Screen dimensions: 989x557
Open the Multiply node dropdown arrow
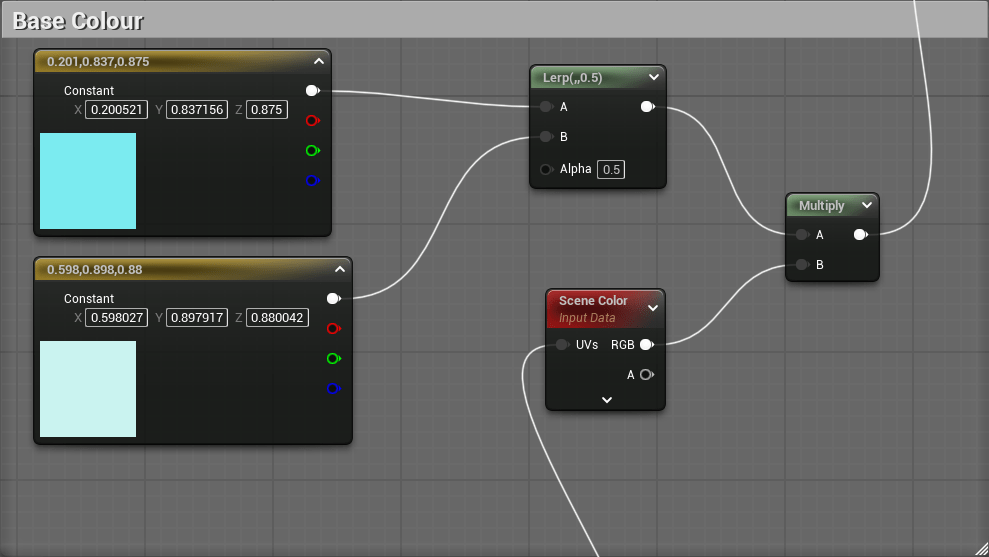(x=867, y=205)
